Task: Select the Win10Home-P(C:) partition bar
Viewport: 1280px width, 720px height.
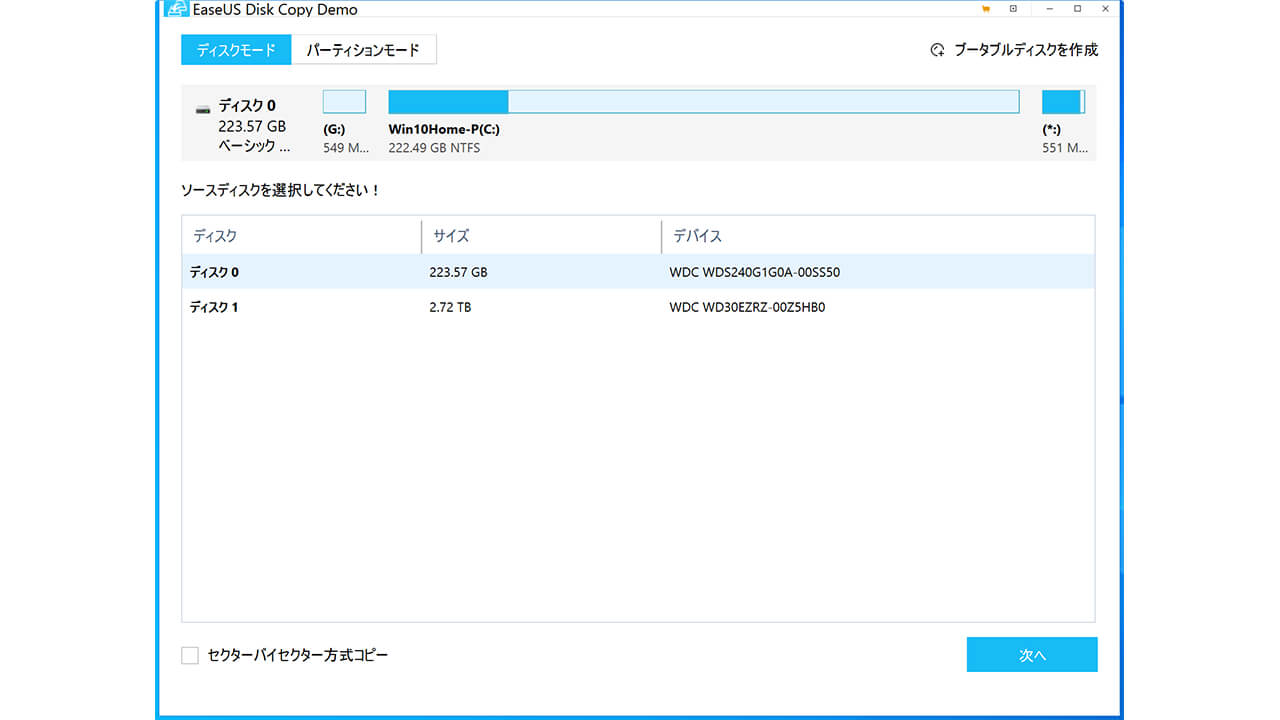Action: [x=704, y=102]
